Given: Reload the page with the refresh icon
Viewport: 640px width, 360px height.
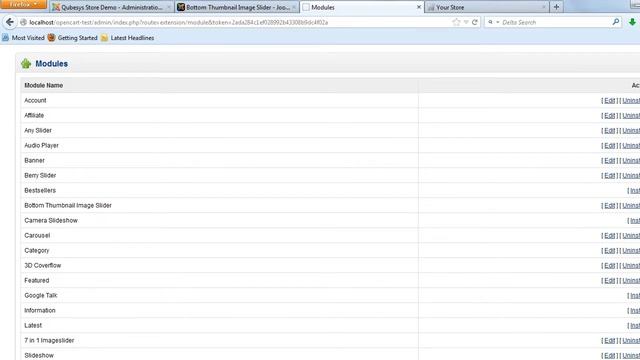Looking at the screenshot, I should (475, 22).
